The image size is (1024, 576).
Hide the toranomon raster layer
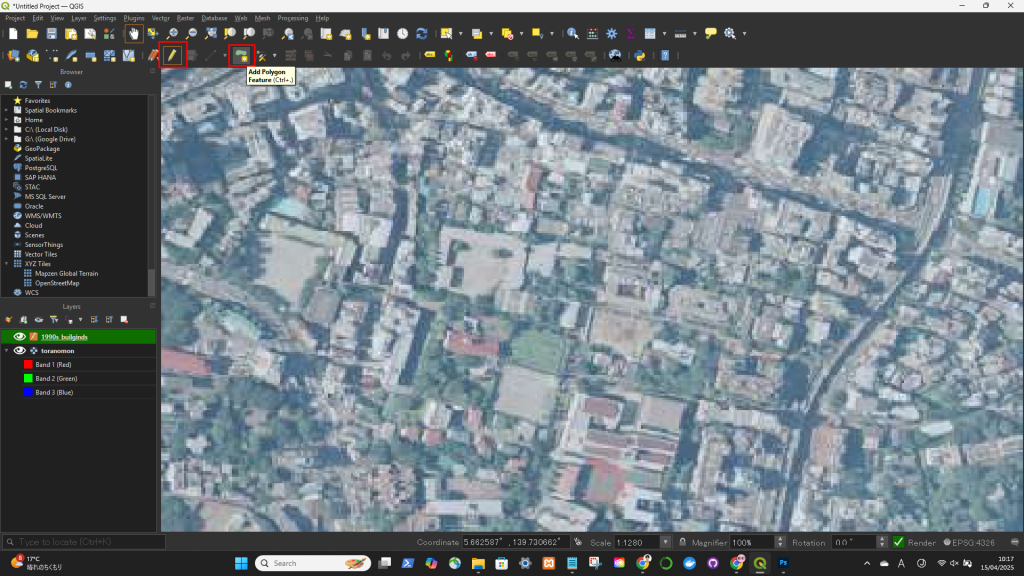pyautogui.click(x=19, y=351)
